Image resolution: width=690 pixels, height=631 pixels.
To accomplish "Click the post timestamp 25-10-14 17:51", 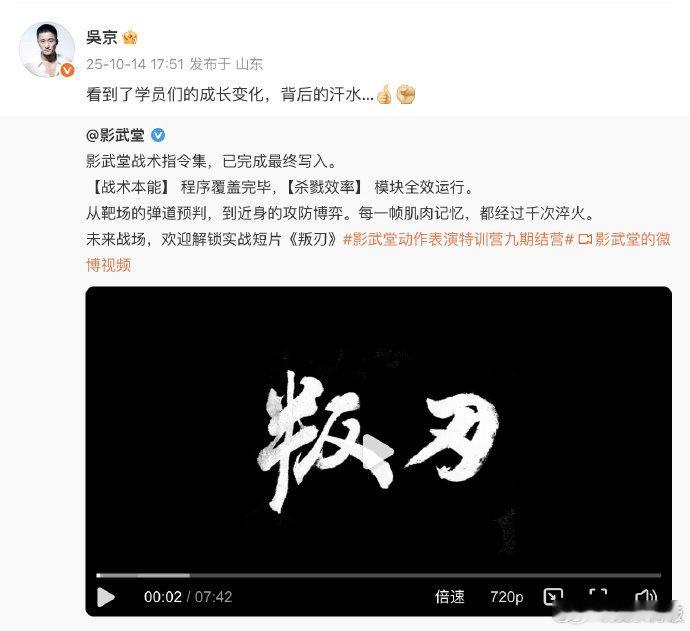I will pyautogui.click(x=135, y=64).
